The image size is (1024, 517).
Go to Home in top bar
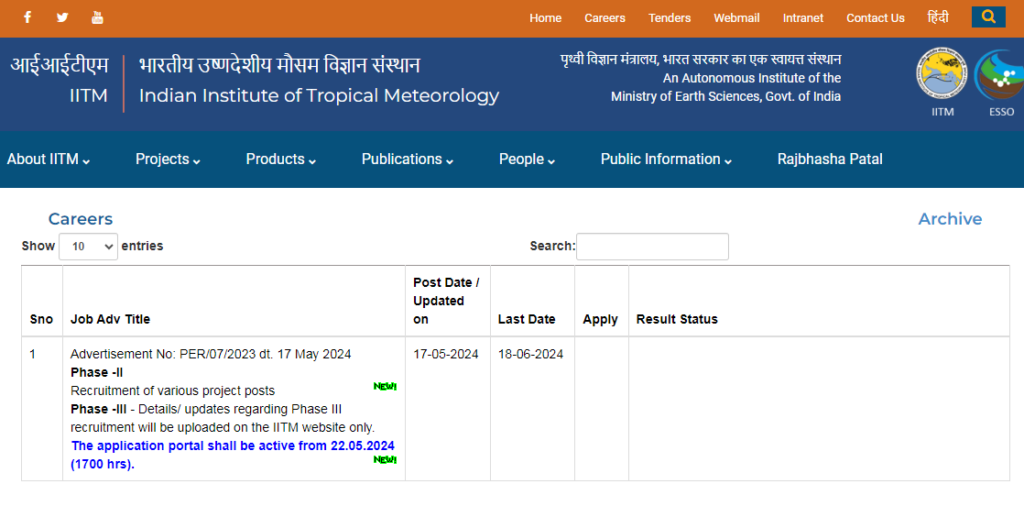545,18
